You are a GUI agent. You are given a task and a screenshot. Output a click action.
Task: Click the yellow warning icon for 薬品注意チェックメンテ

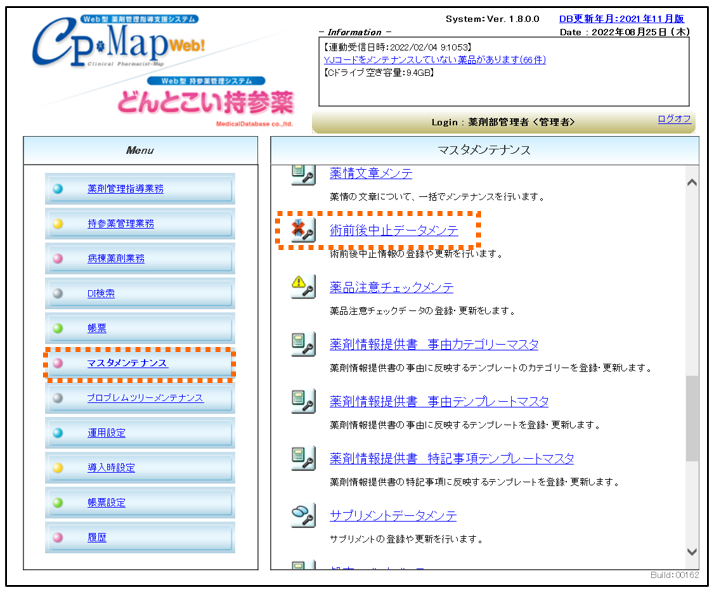(302, 287)
